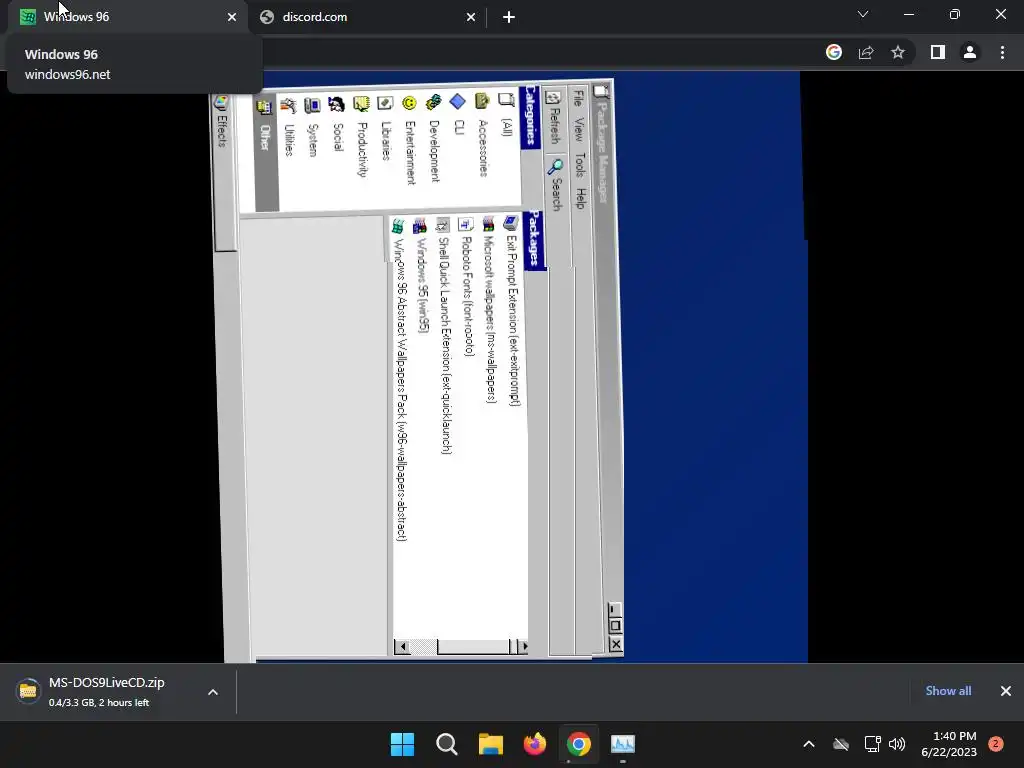The height and width of the screenshot is (768, 1024).
Task: Click Show all downloads link
Action: [x=948, y=691]
